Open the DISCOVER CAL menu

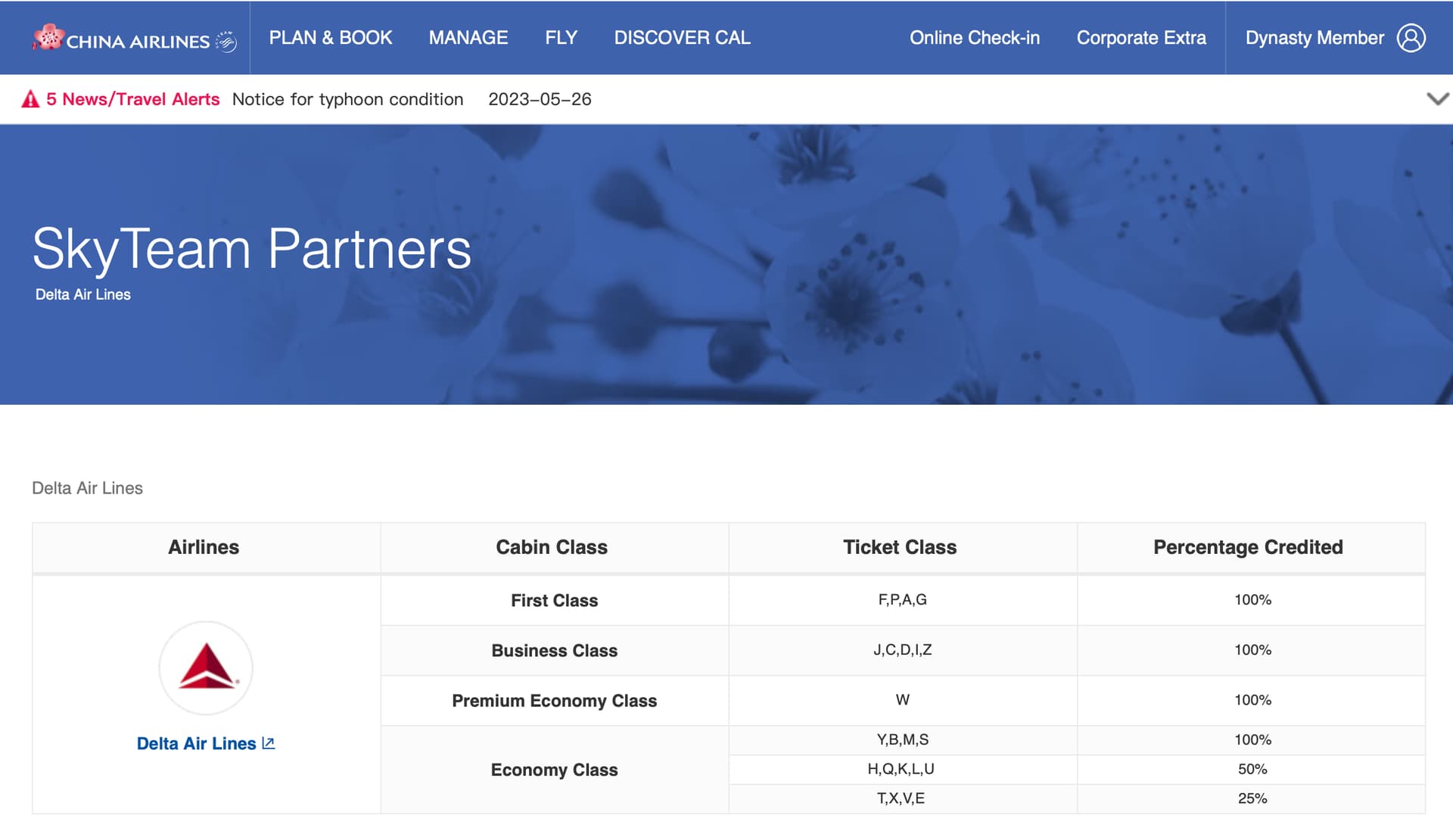[x=682, y=38]
